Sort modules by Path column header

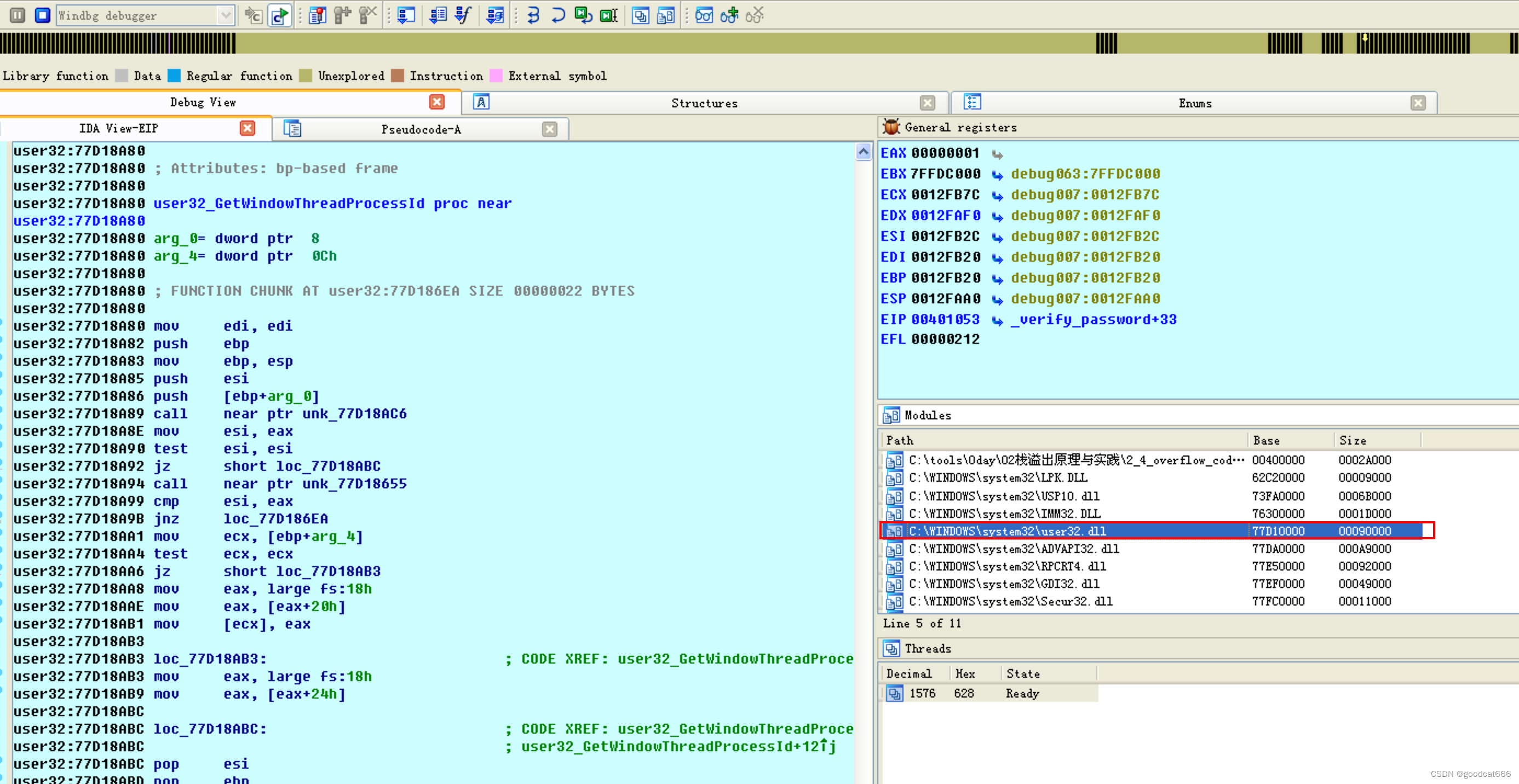point(1064,440)
